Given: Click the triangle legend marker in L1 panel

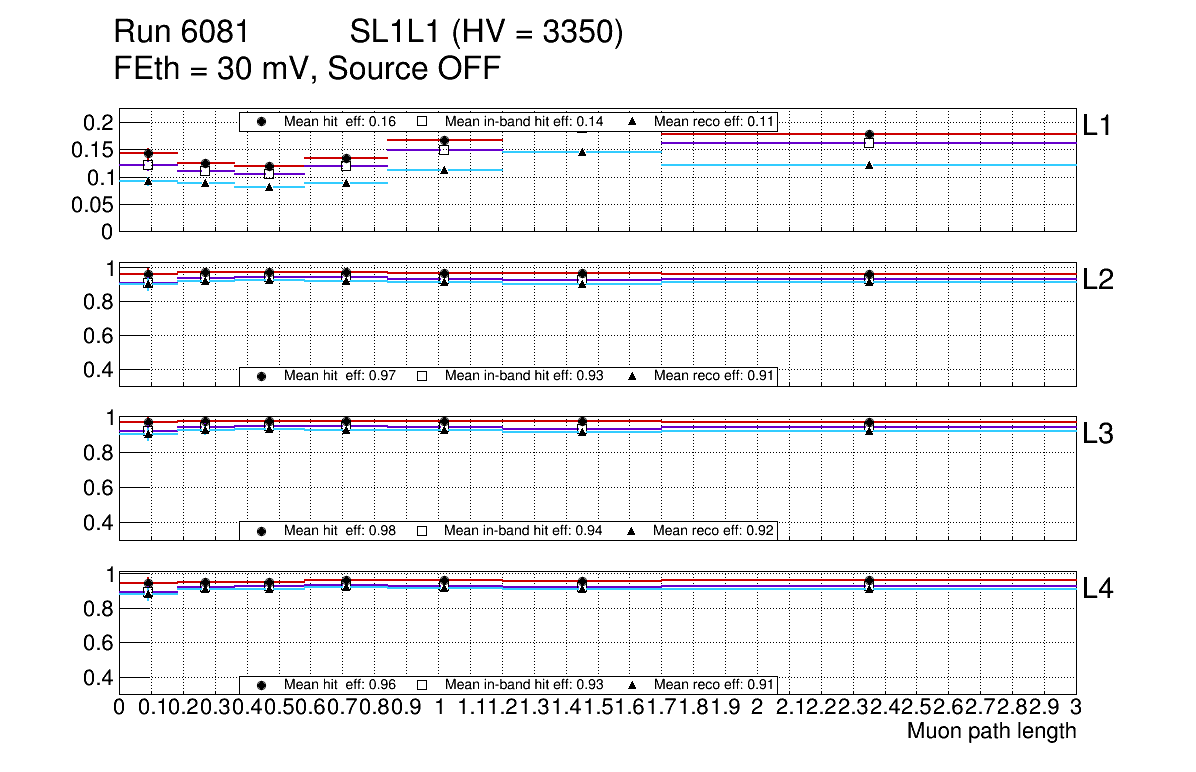Looking at the screenshot, I should click(632, 121).
